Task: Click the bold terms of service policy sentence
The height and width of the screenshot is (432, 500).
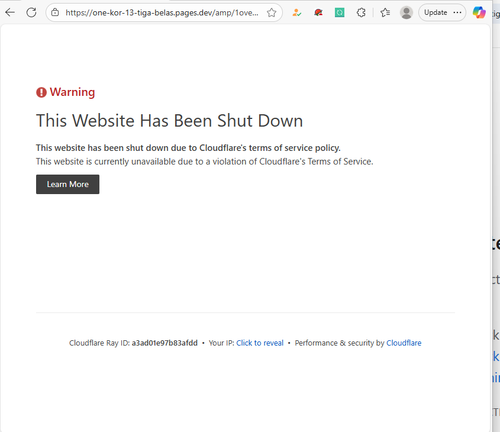Action: click(x=188, y=148)
